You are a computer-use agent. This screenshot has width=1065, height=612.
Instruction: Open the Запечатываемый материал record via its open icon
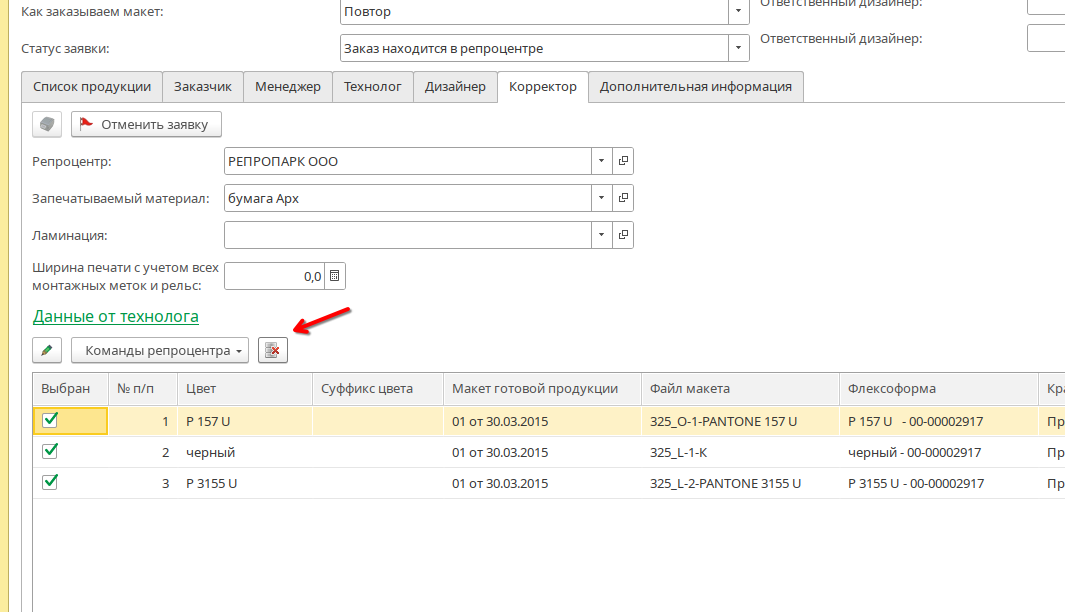[622, 198]
